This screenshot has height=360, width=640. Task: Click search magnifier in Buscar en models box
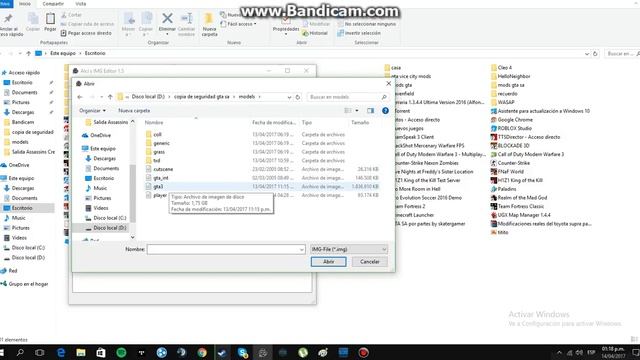(x=384, y=97)
